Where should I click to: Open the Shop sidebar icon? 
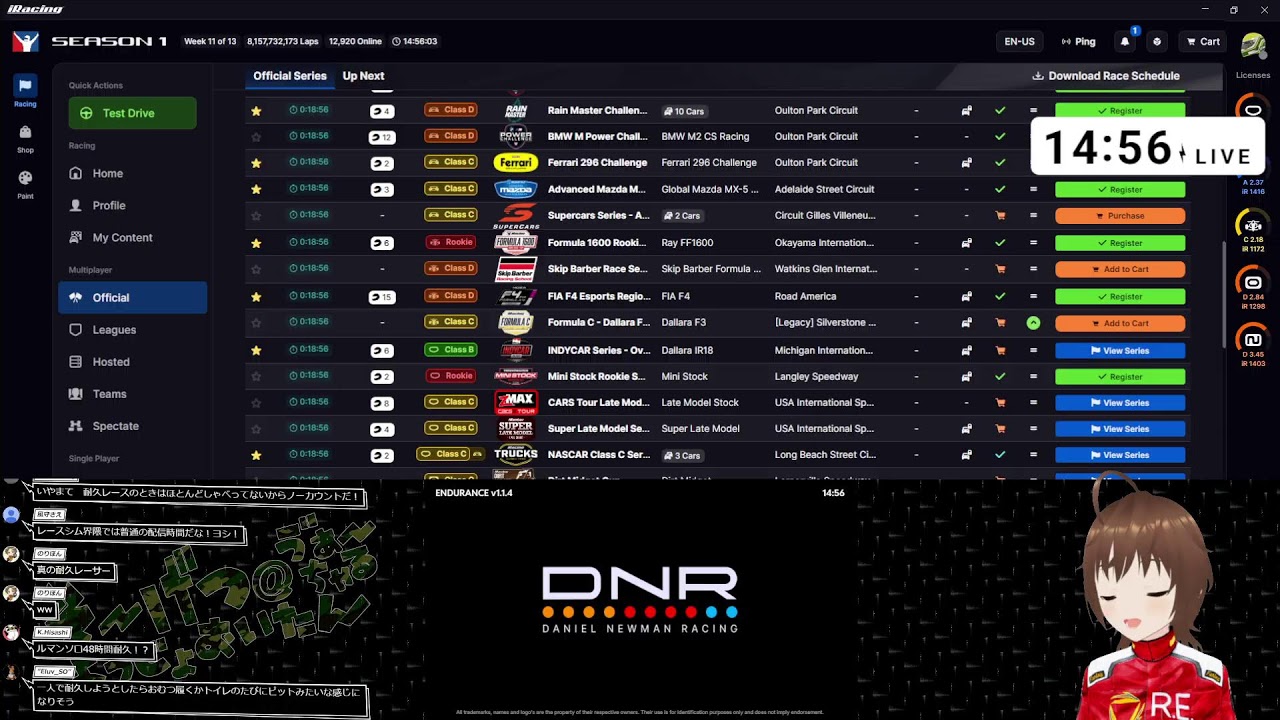pyautogui.click(x=25, y=132)
